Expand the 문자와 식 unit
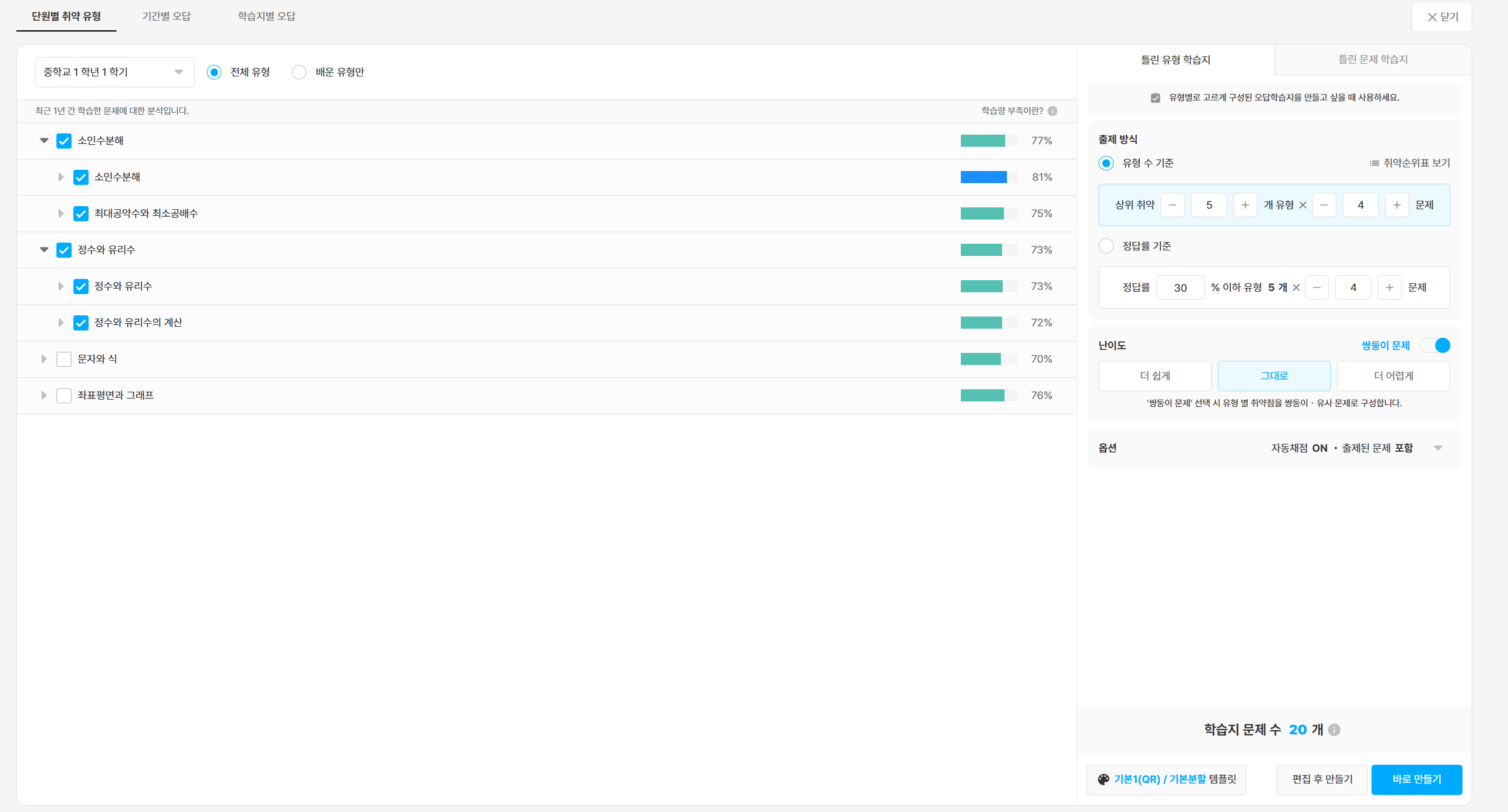The height and width of the screenshot is (812, 1508). click(44, 359)
